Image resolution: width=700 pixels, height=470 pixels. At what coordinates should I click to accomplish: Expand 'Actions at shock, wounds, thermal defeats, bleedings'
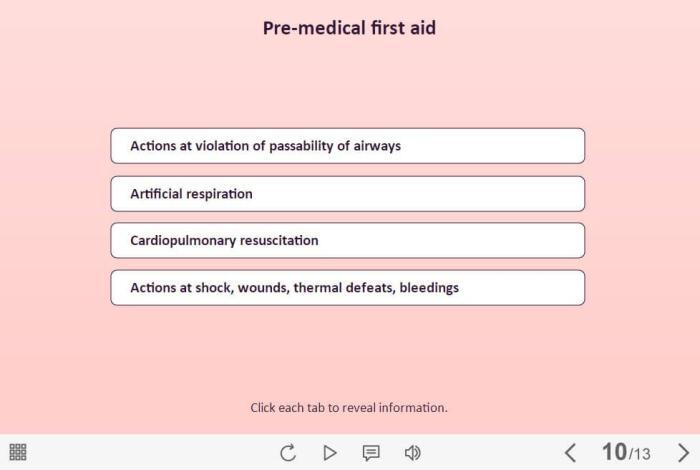coord(347,288)
